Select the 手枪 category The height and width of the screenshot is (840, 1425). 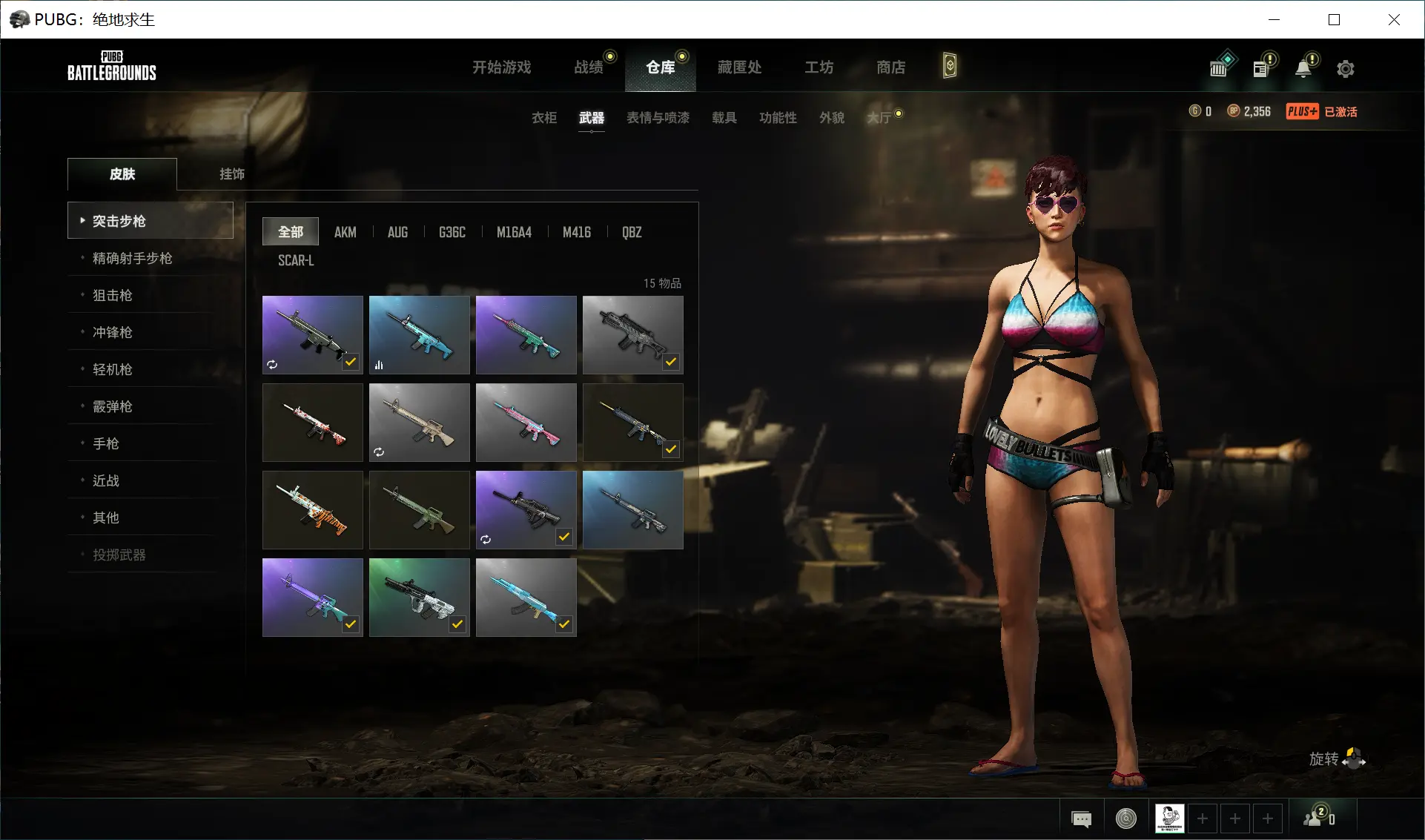(151, 443)
